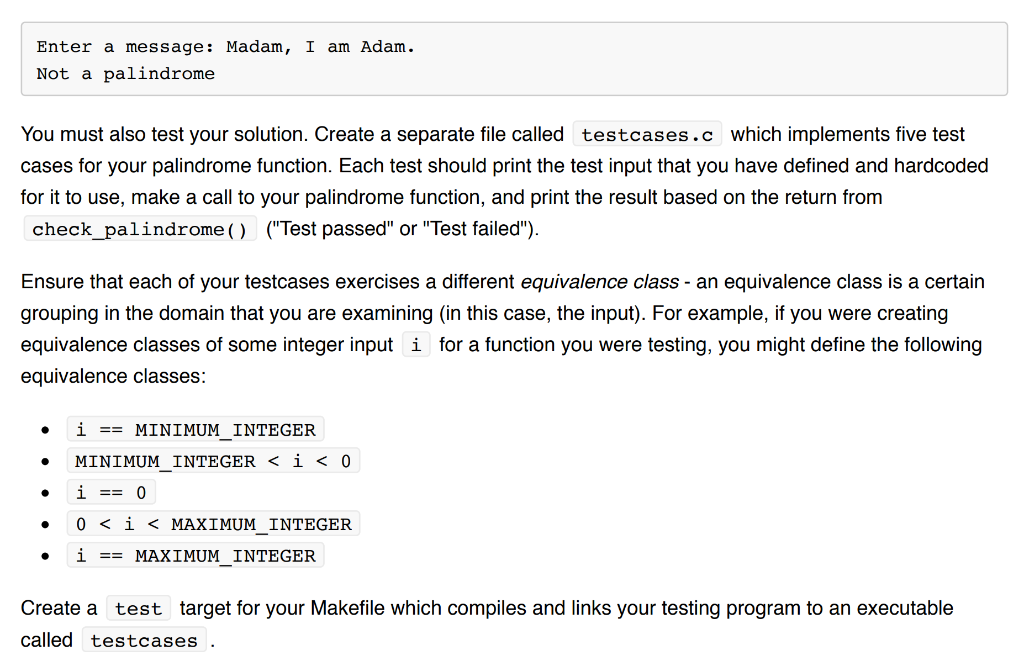Click '0 < i < MAXIMUM_INTEGER' code item

tap(213, 524)
